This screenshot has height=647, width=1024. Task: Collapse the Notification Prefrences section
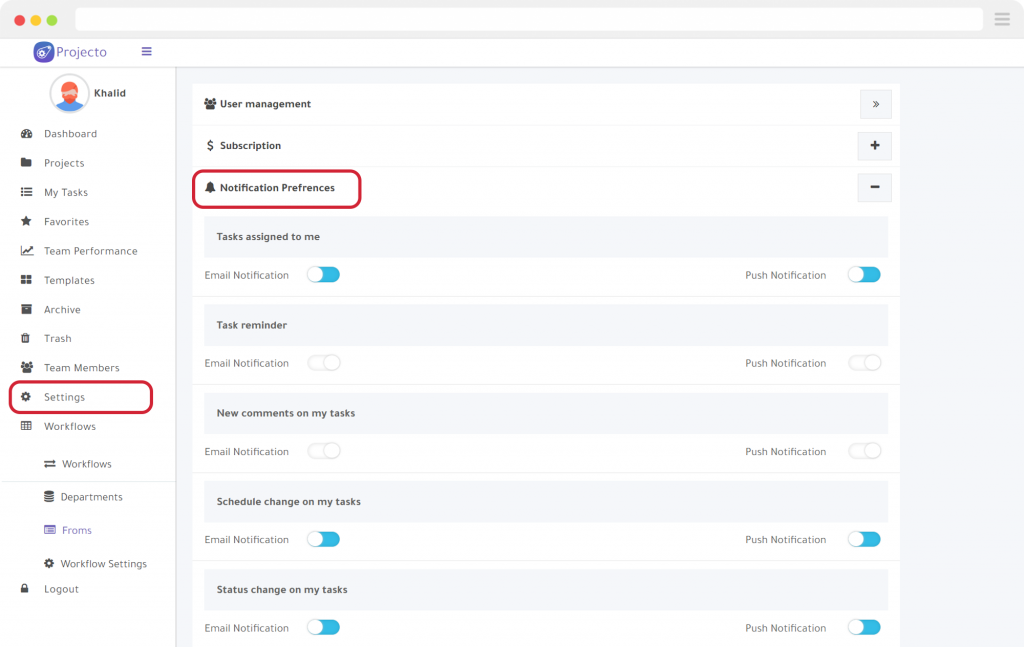(x=874, y=187)
